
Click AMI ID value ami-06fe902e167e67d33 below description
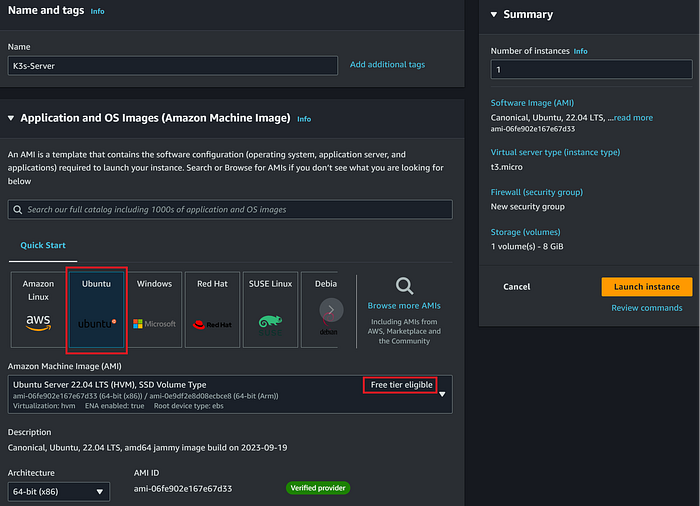(x=183, y=489)
